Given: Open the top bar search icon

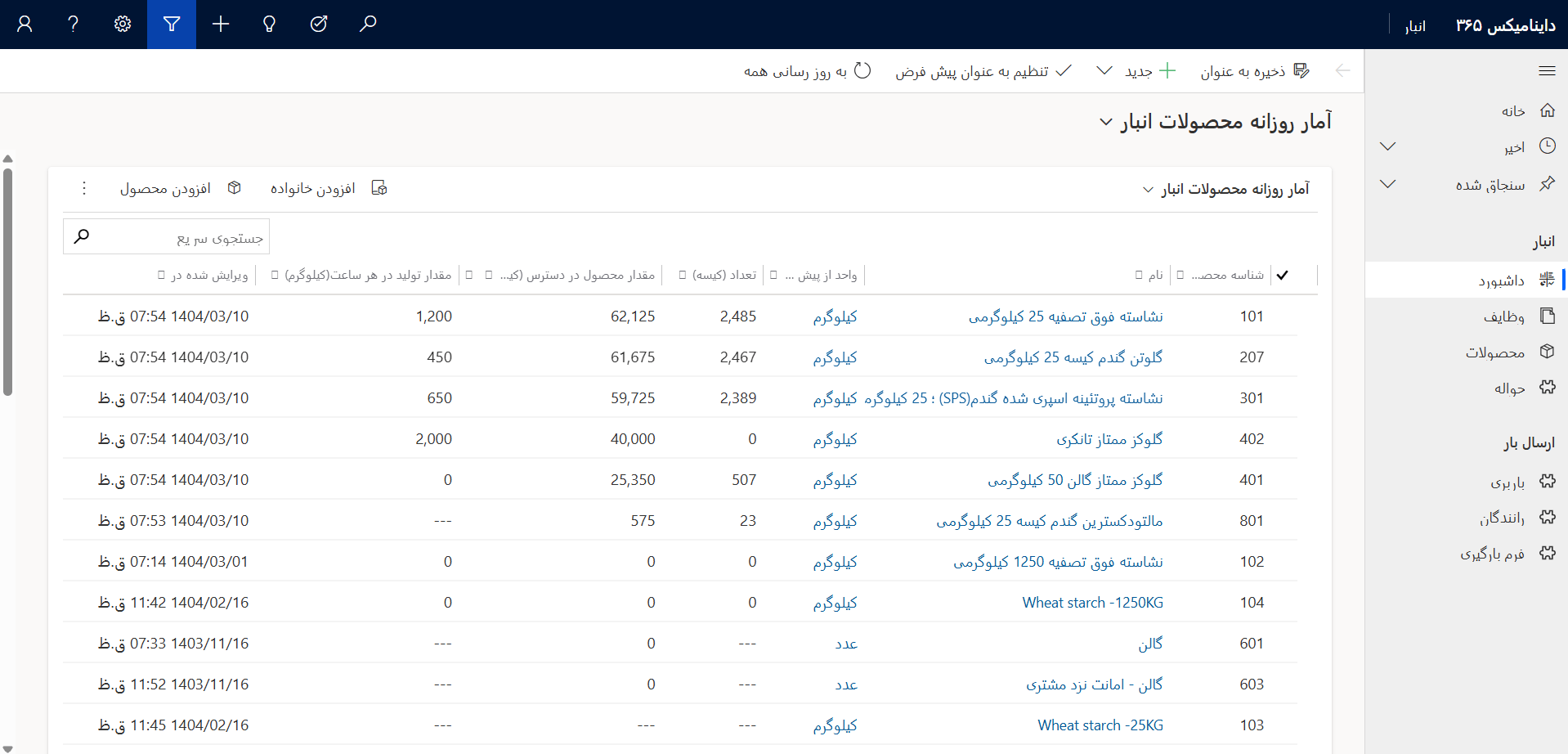Looking at the screenshot, I should [x=368, y=25].
